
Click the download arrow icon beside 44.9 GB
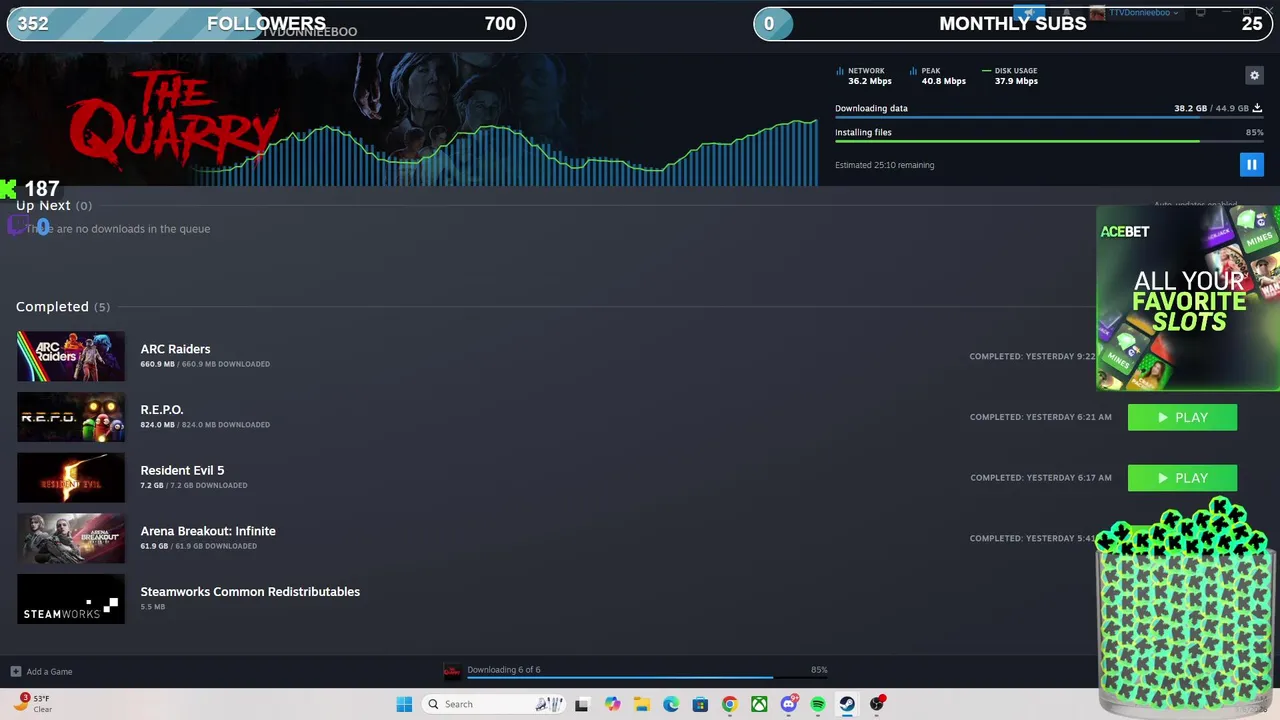pos(1257,108)
